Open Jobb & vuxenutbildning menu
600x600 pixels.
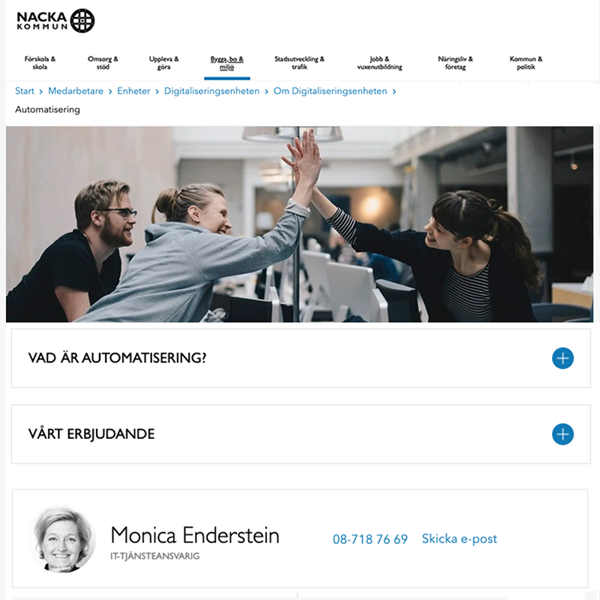(x=380, y=63)
